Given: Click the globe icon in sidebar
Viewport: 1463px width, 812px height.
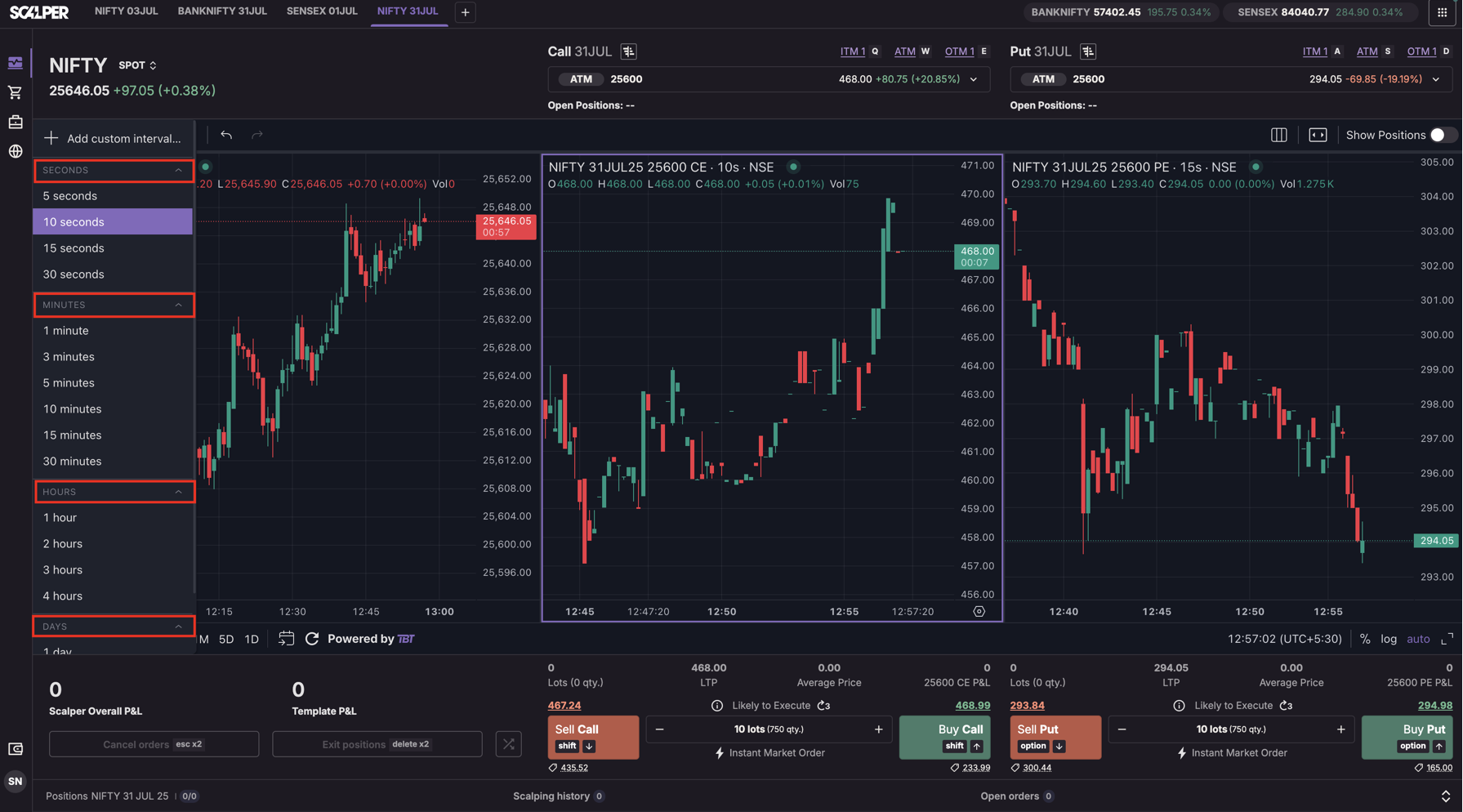Looking at the screenshot, I should pos(15,151).
